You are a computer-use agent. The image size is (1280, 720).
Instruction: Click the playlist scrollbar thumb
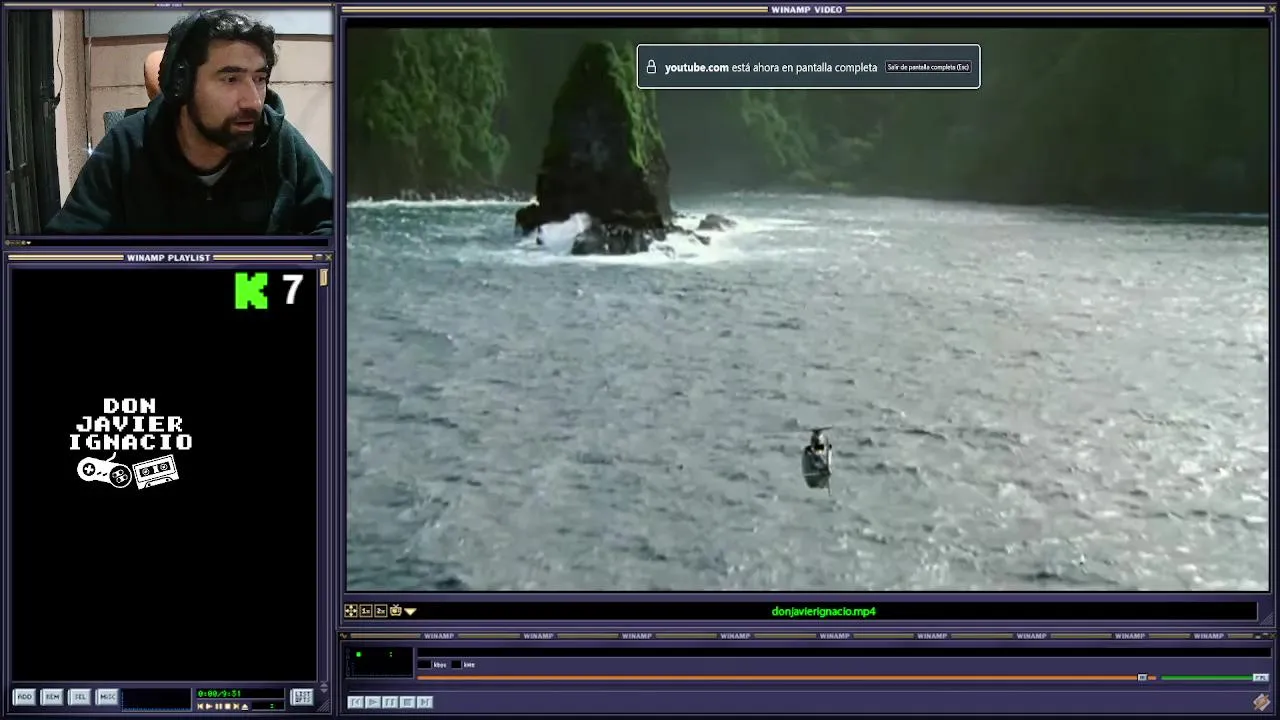coord(324,277)
